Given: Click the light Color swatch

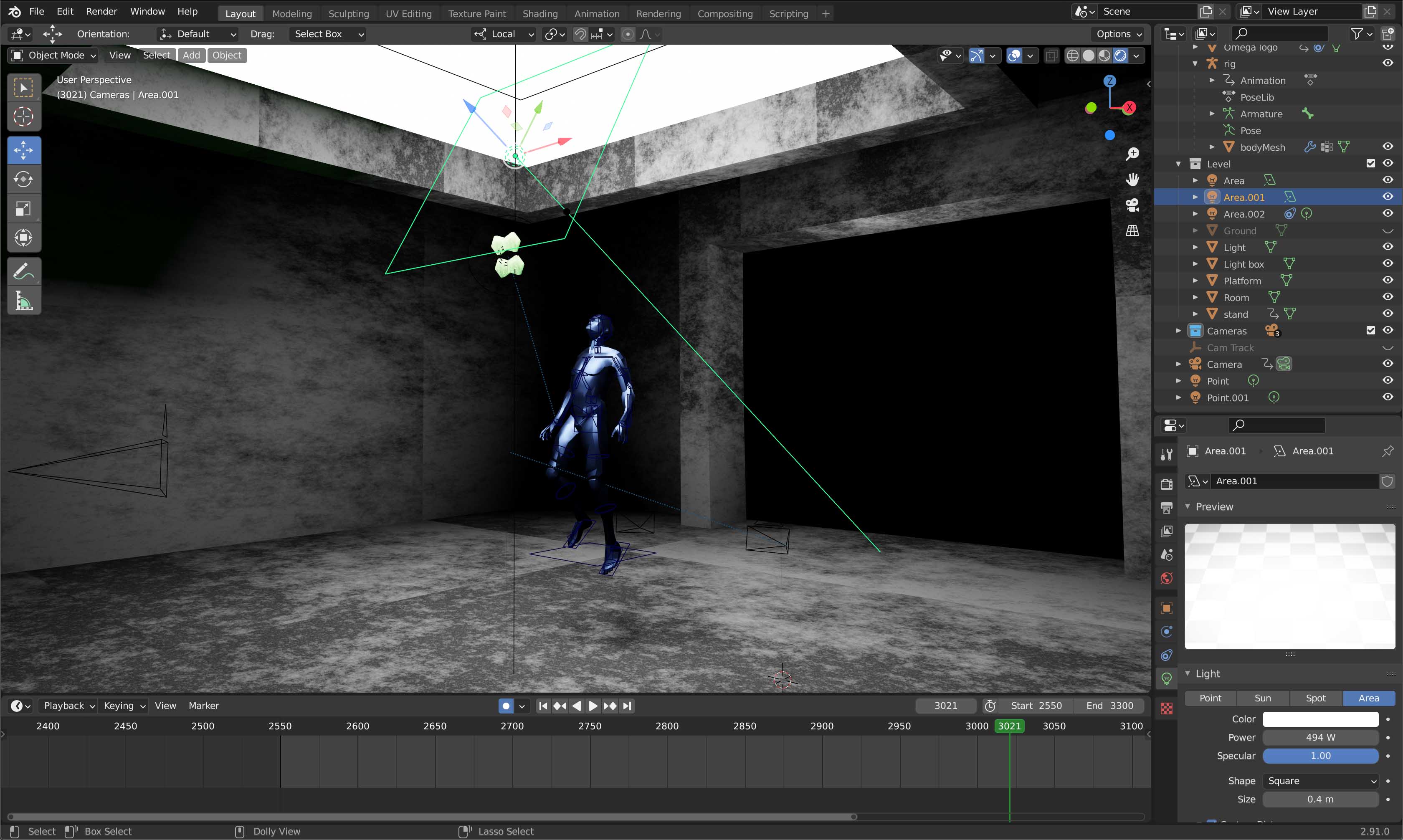Looking at the screenshot, I should [1320, 719].
